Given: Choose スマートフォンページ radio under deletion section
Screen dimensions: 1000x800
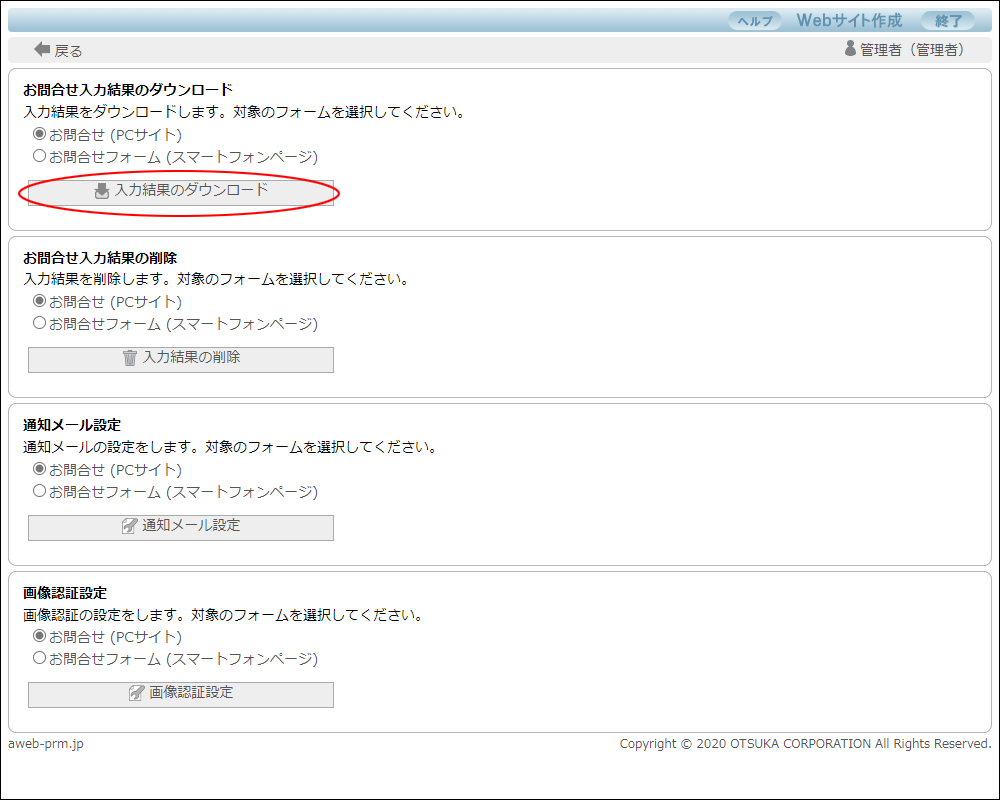Looking at the screenshot, I should [40, 323].
